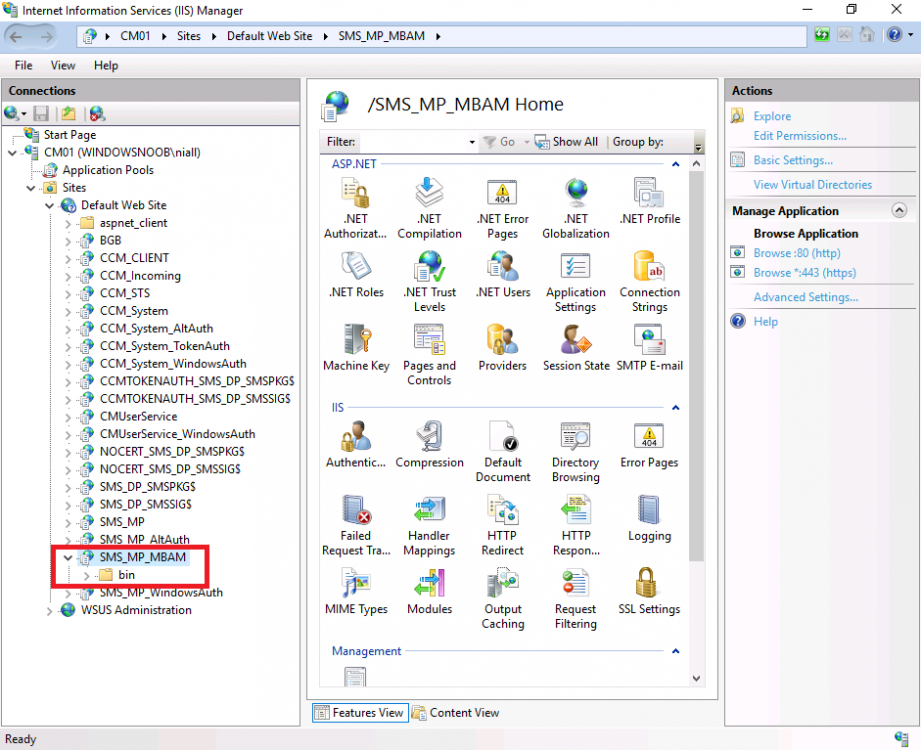
Task: Collapse the SMS_MP_MBAM tree node
Action: pos(68,557)
